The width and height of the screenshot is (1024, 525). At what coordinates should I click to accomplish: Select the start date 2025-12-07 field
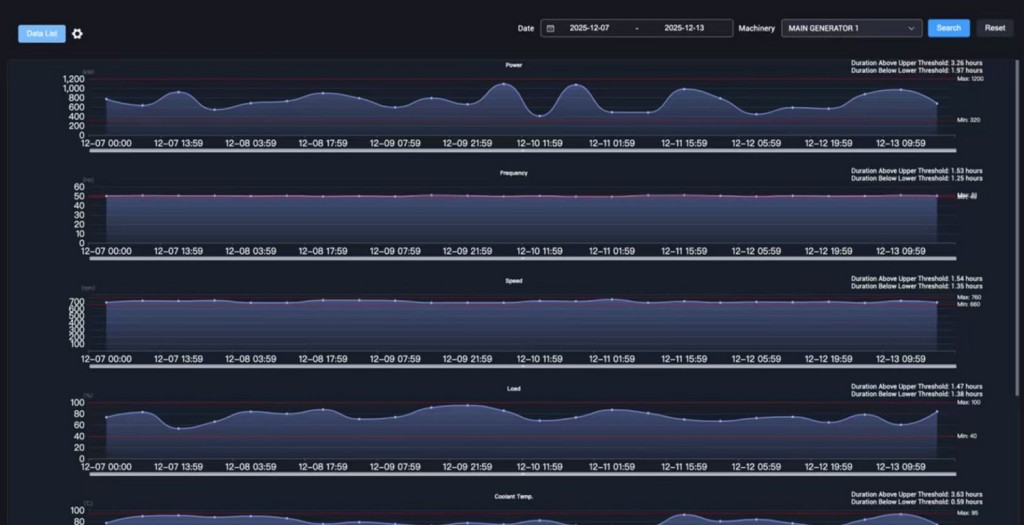pos(589,28)
